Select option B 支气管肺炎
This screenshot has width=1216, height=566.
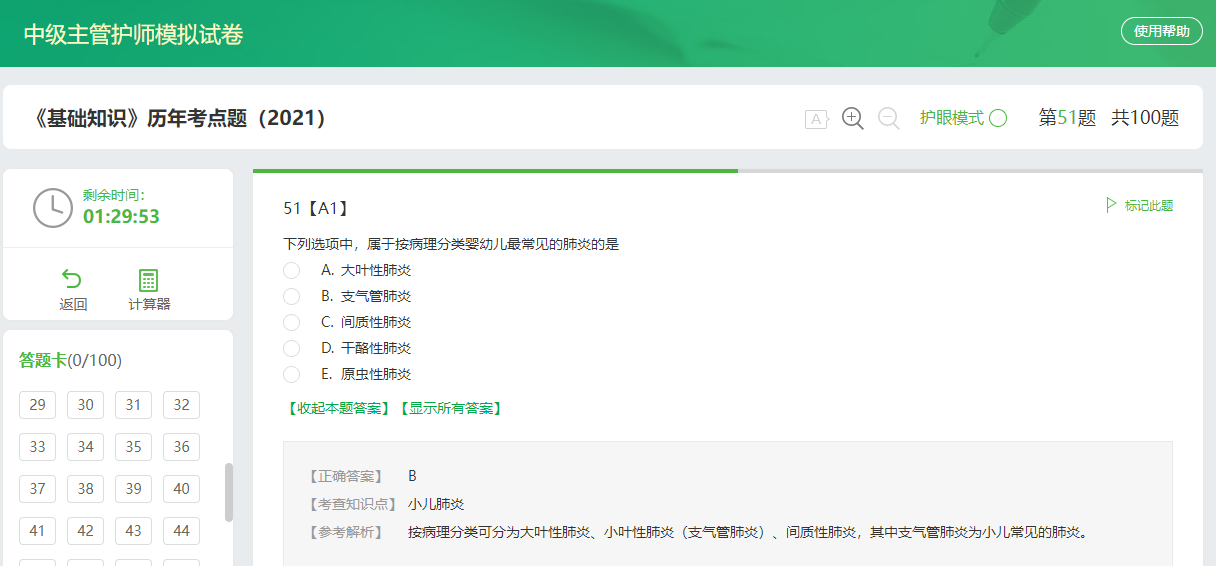(292, 296)
